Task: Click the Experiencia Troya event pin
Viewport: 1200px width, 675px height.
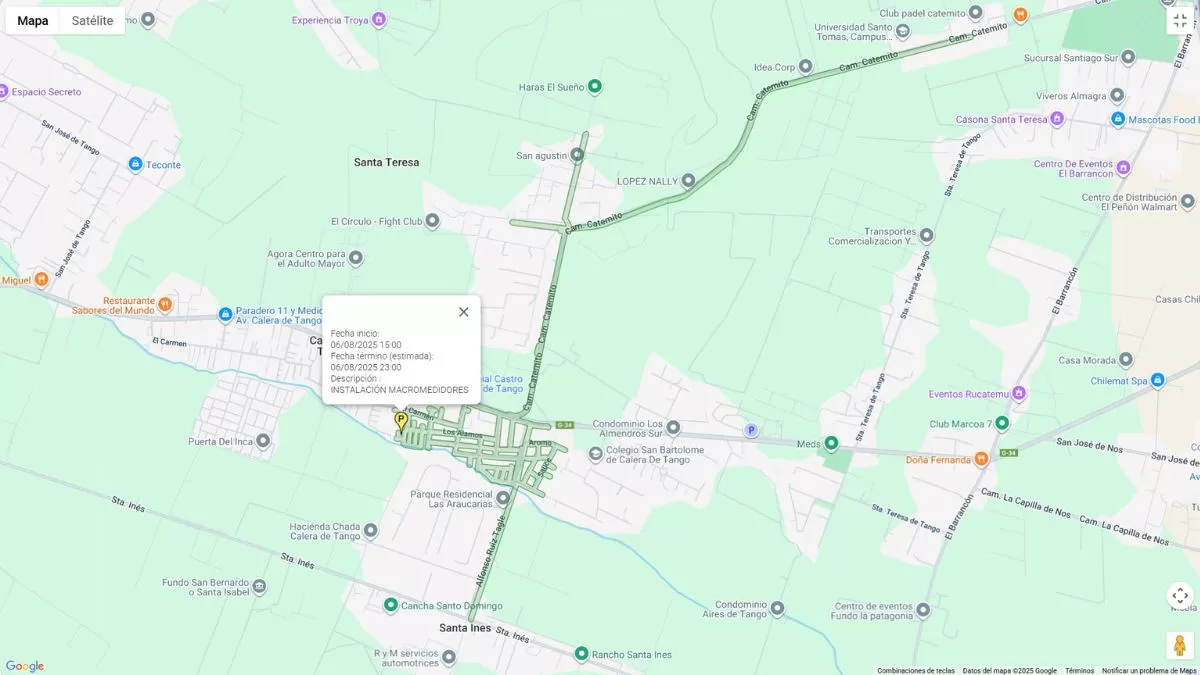Action: coord(378,19)
